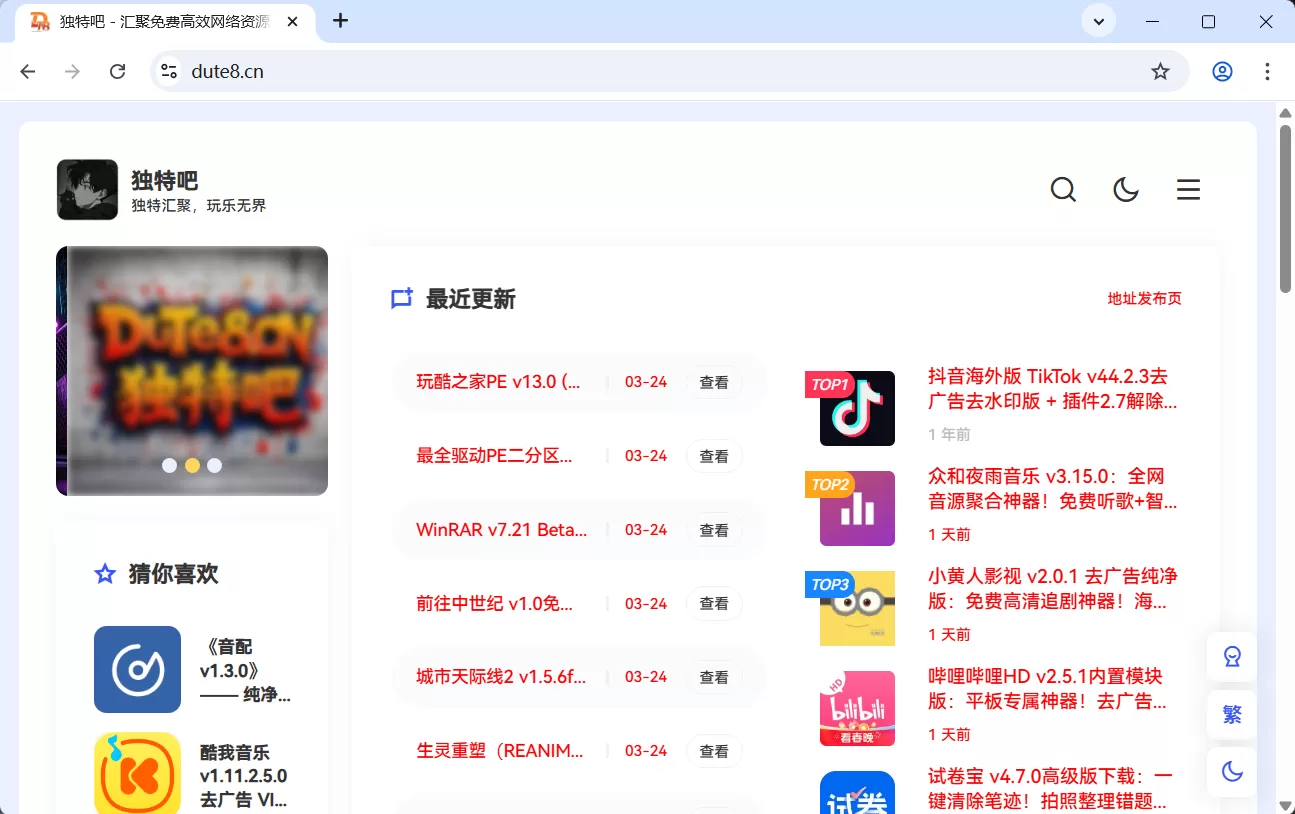Toggle dark mode with the header moon icon
Image resolution: width=1295 pixels, height=814 pixels.
pos(1126,189)
